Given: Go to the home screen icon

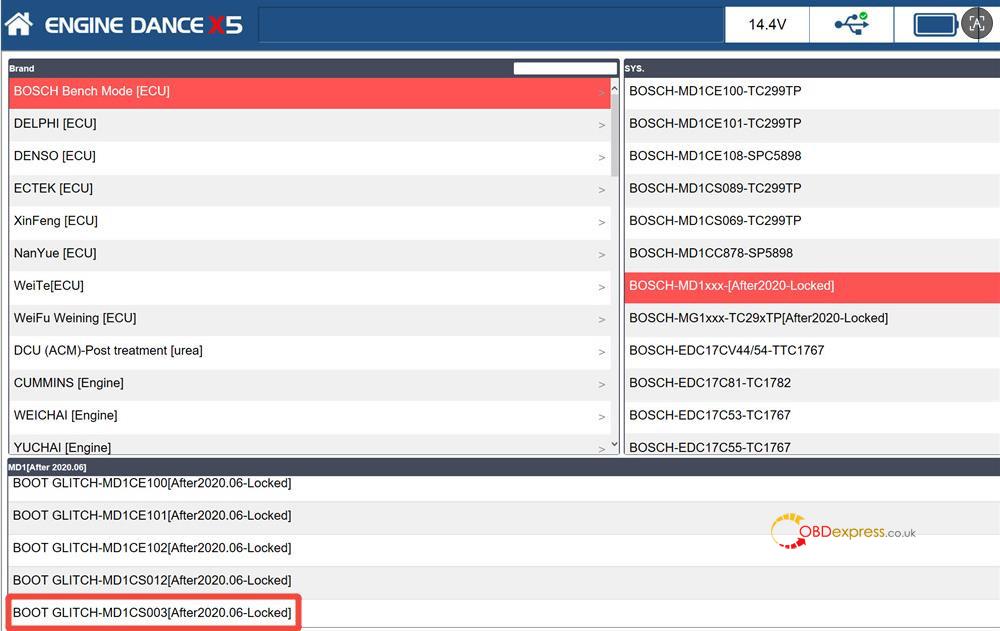Looking at the screenshot, I should 18,24.
